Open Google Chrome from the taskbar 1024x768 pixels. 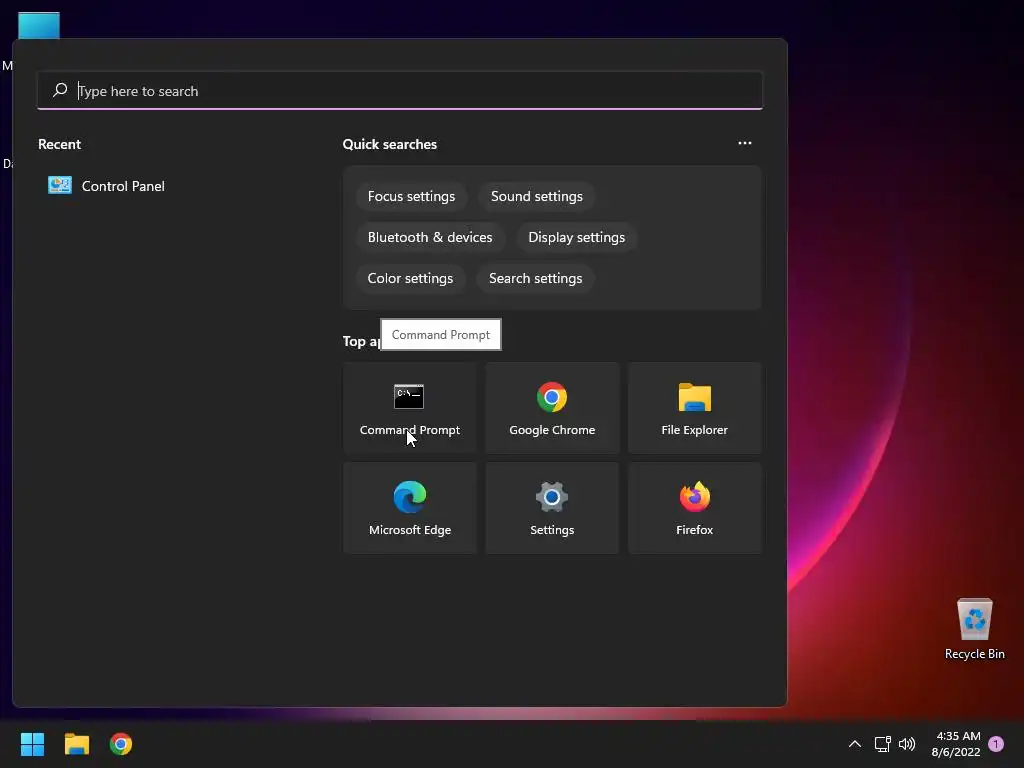[x=121, y=744]
